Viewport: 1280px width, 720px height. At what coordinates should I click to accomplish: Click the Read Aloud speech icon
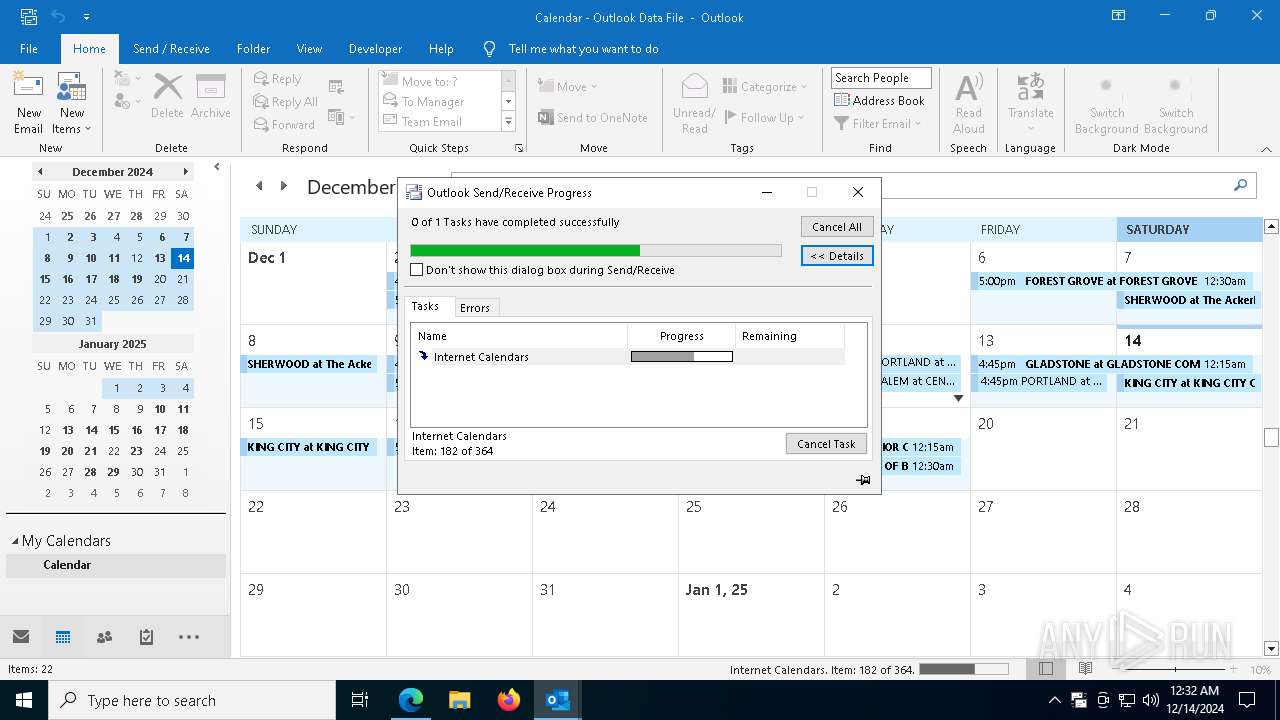968,104
